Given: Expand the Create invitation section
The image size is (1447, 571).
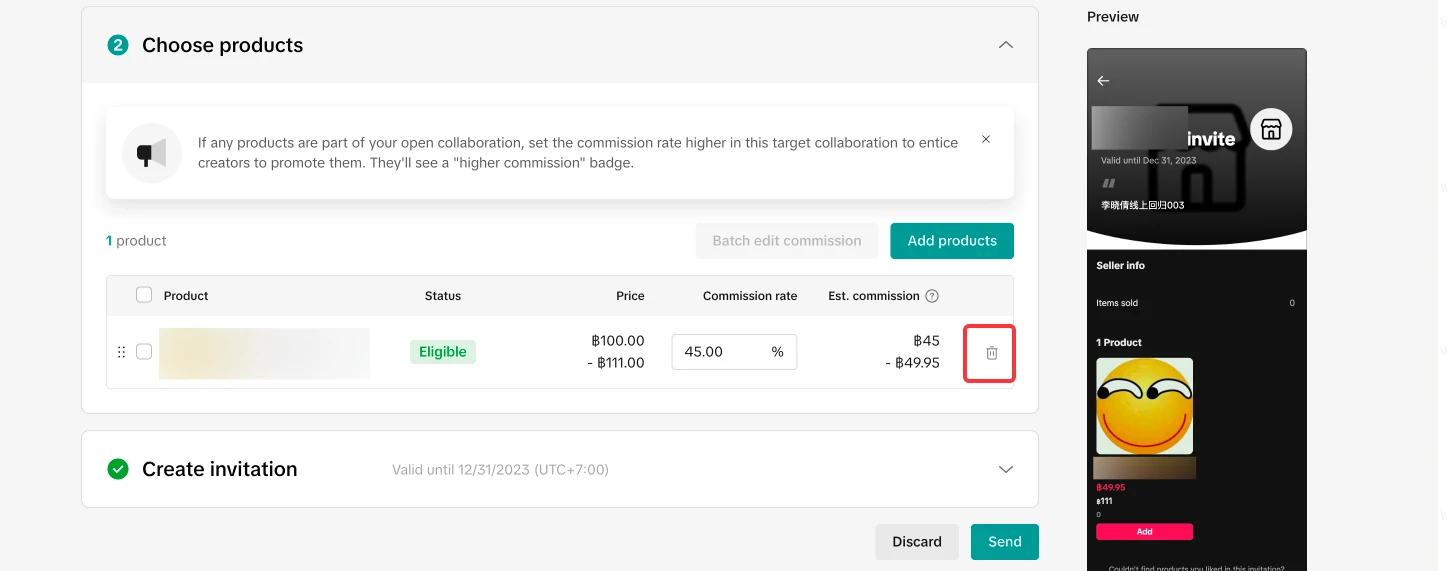Looking at the screenshot, I should pyautogui.click(x=1006, y=469).
